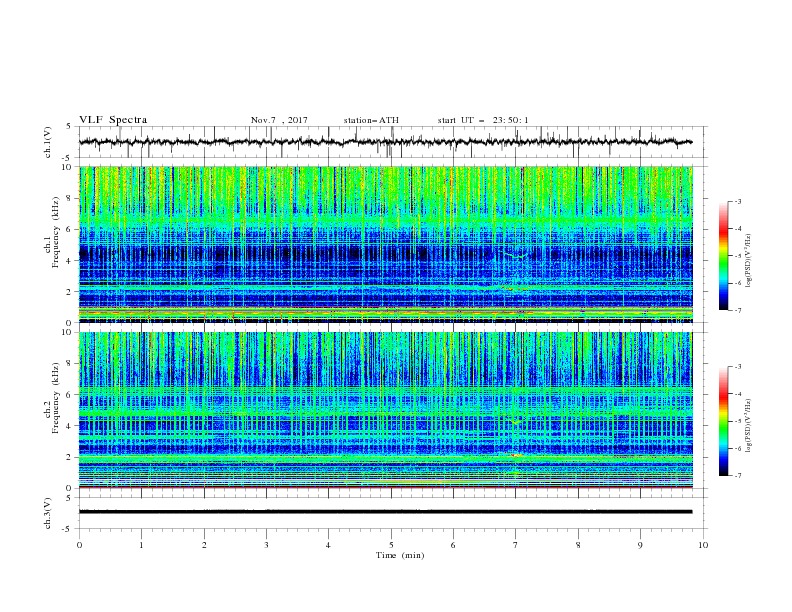The width and height of the screenshot is (792, 612).
Task: Click the "Time (min)" axis label
Action: tap(400, 555)
